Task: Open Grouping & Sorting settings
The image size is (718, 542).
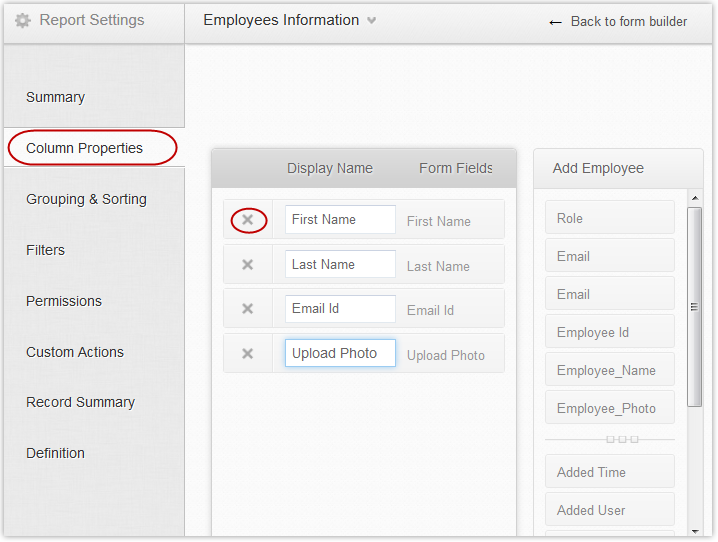Action: (87, 199)
